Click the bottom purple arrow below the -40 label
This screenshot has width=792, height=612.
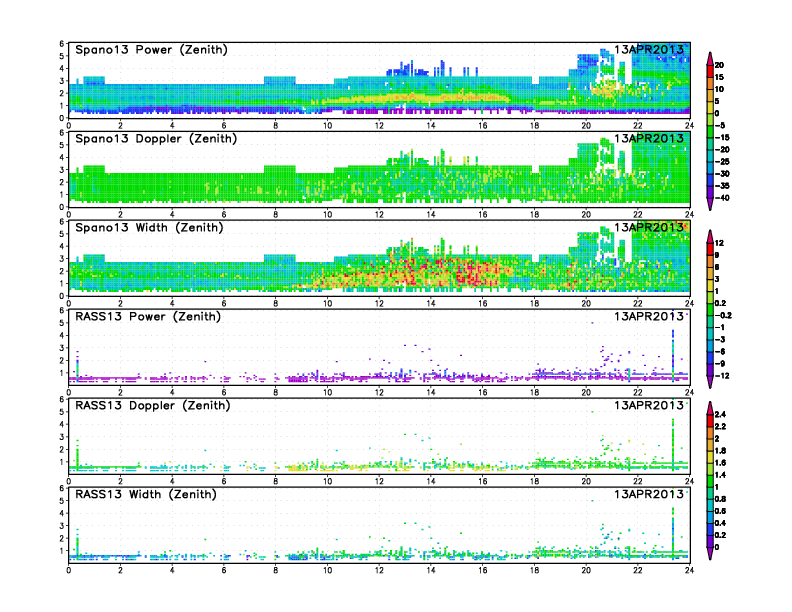coord(710,204)
